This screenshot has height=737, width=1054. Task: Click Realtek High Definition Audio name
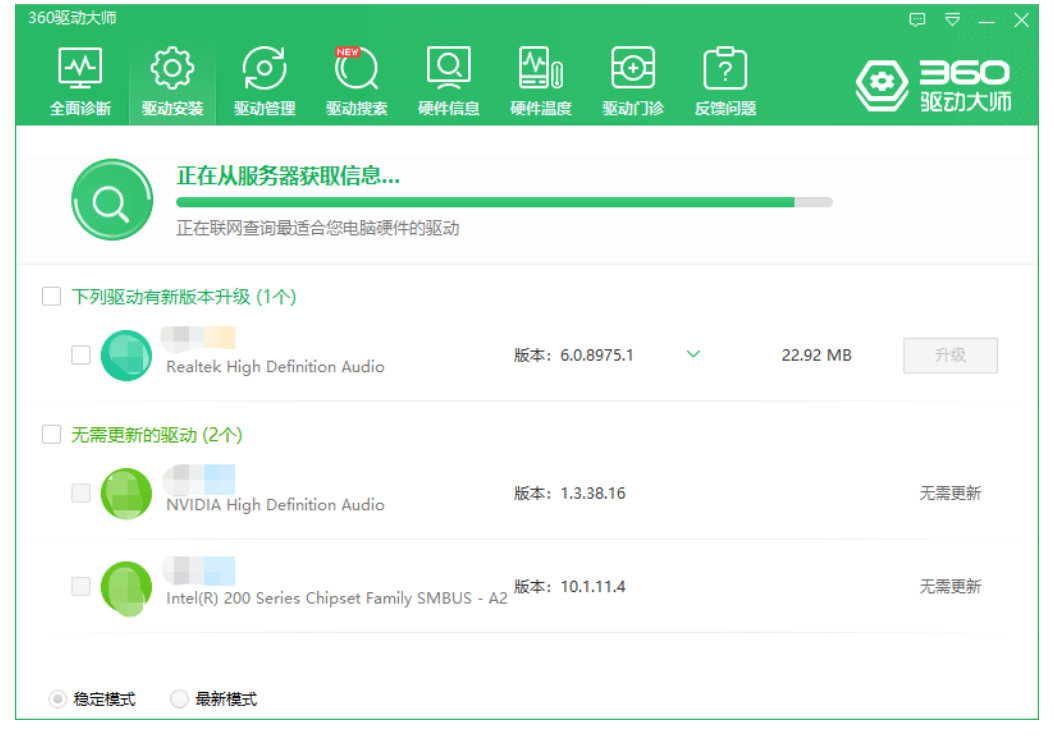tap(276, 367)
